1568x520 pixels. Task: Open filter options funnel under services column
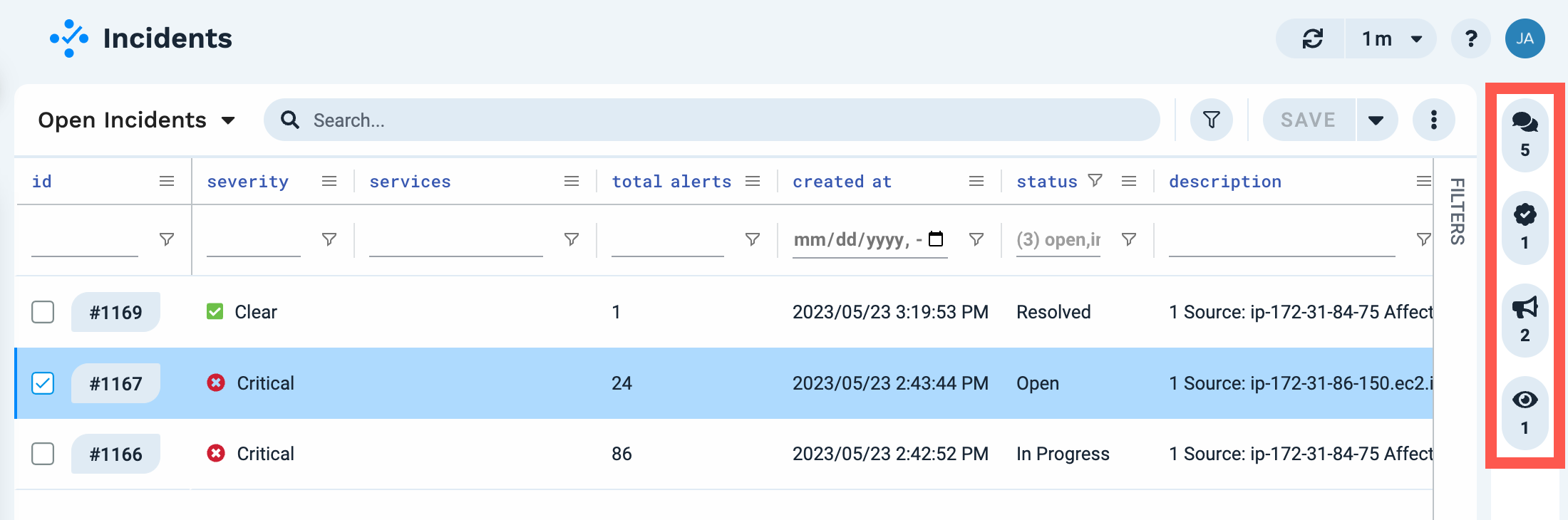click(572, 239)
